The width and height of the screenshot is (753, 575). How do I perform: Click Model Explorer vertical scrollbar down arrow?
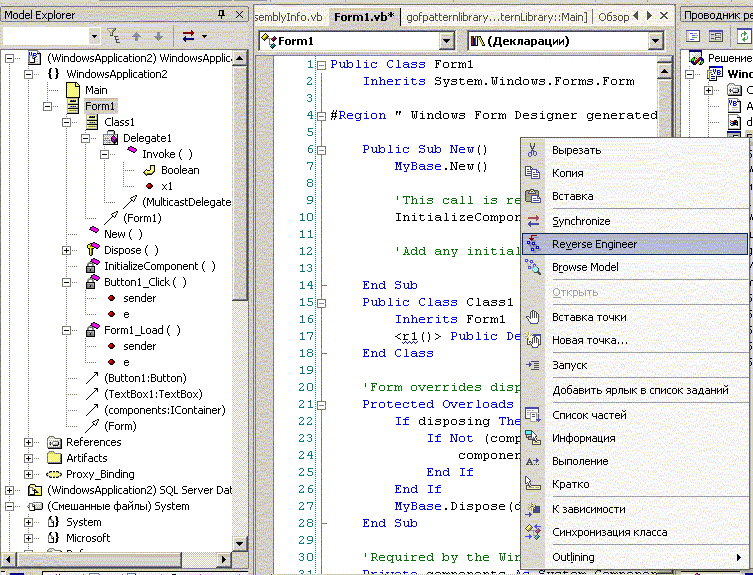click(x=240, y=543)
